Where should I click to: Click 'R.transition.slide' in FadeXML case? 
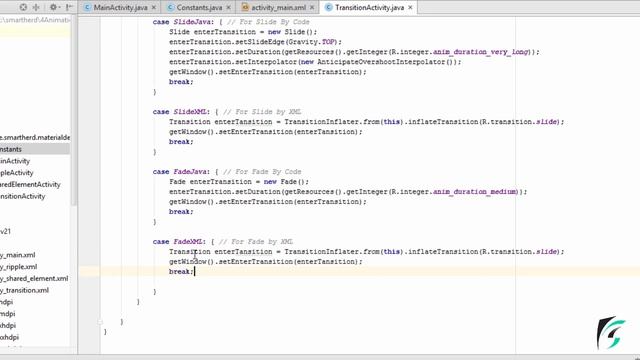(520, 252)
